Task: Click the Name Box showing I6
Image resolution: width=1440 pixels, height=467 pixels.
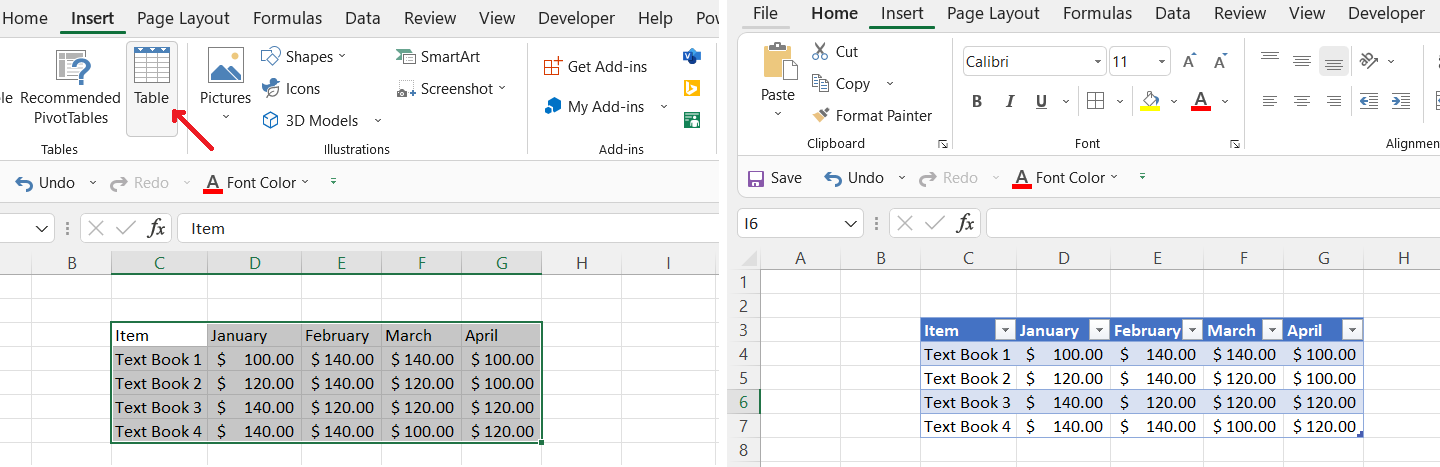Action: (x=791, y=223)
